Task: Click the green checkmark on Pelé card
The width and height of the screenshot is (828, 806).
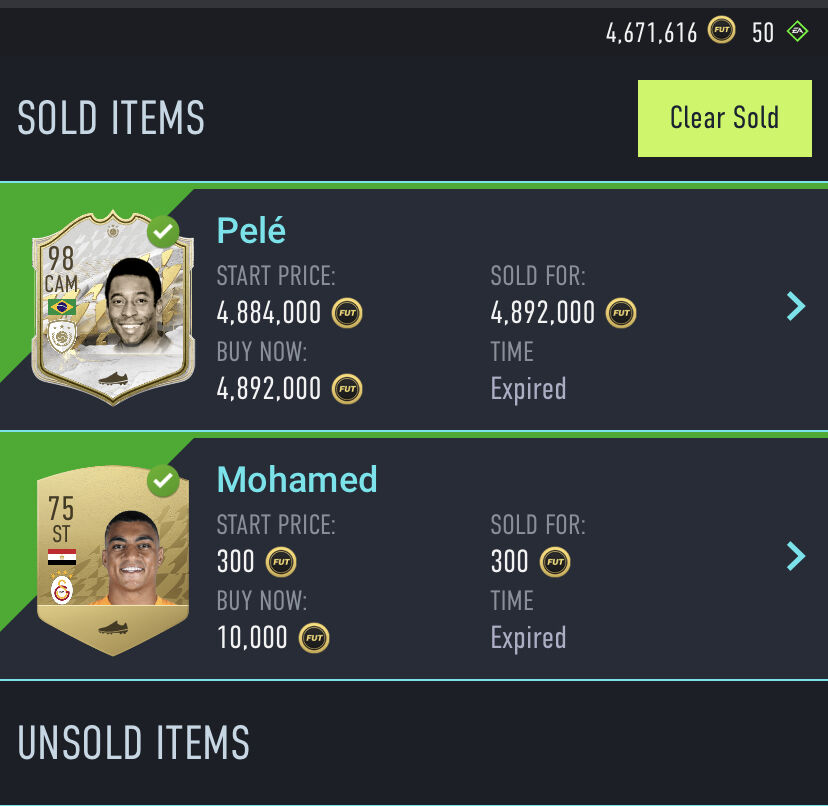Action: [x=163, y=233]
